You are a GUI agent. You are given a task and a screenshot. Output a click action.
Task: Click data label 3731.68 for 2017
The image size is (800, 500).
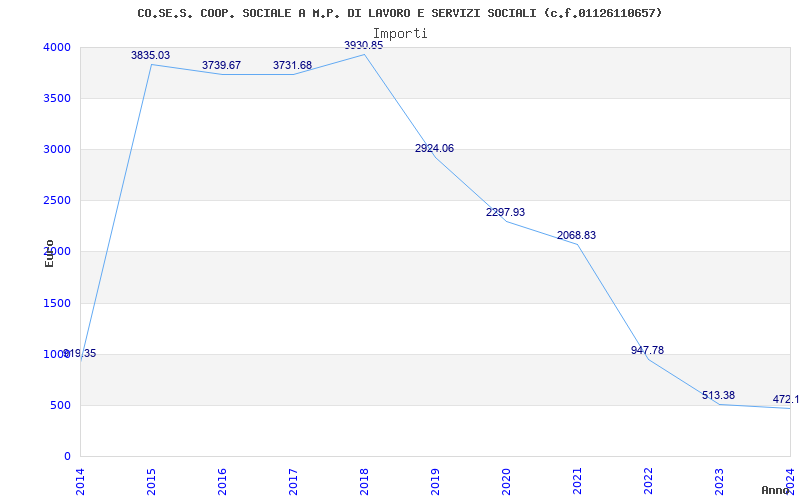[x=292, y=65]
